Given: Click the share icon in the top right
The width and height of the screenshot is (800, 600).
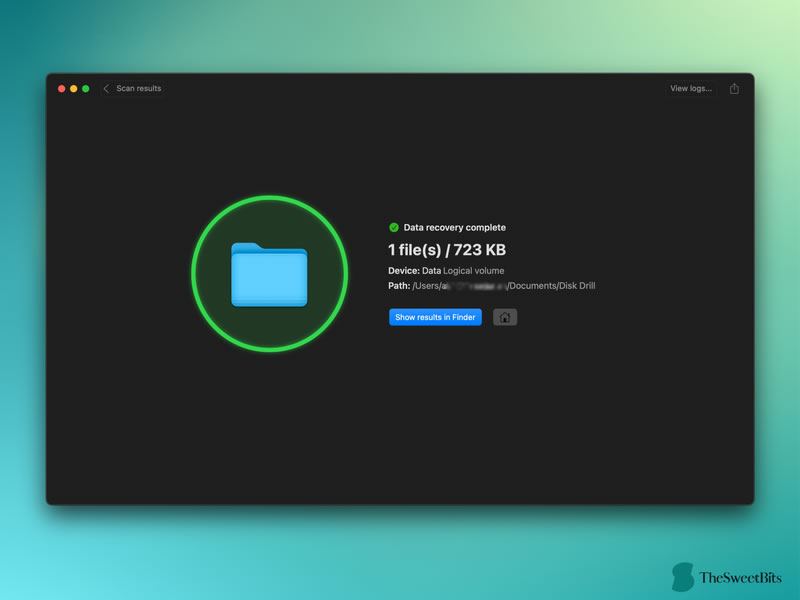Looking at the screenshot, I should point(734,89).
